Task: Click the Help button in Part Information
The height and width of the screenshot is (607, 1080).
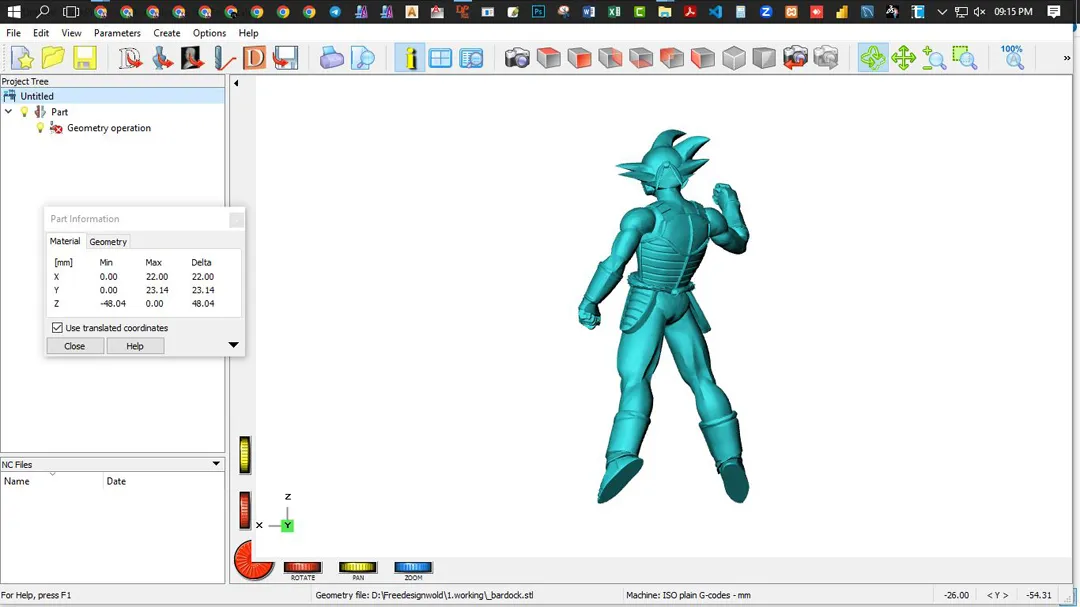Action: (135, 346)
